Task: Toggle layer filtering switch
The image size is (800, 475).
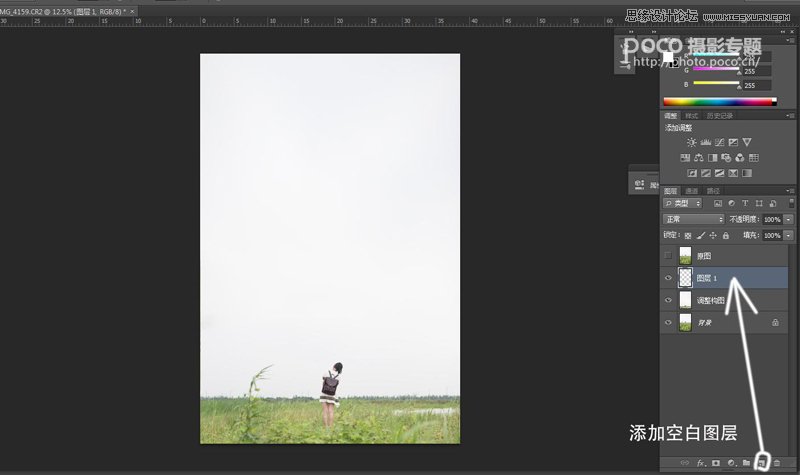Action: point(791,203)
